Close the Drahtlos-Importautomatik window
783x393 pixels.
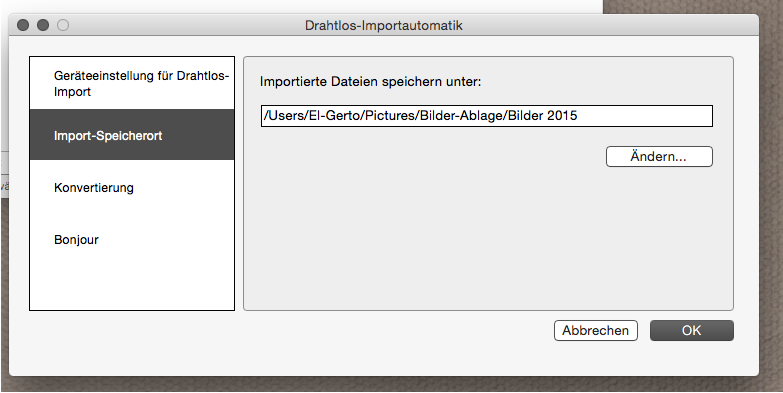(23, 25)
